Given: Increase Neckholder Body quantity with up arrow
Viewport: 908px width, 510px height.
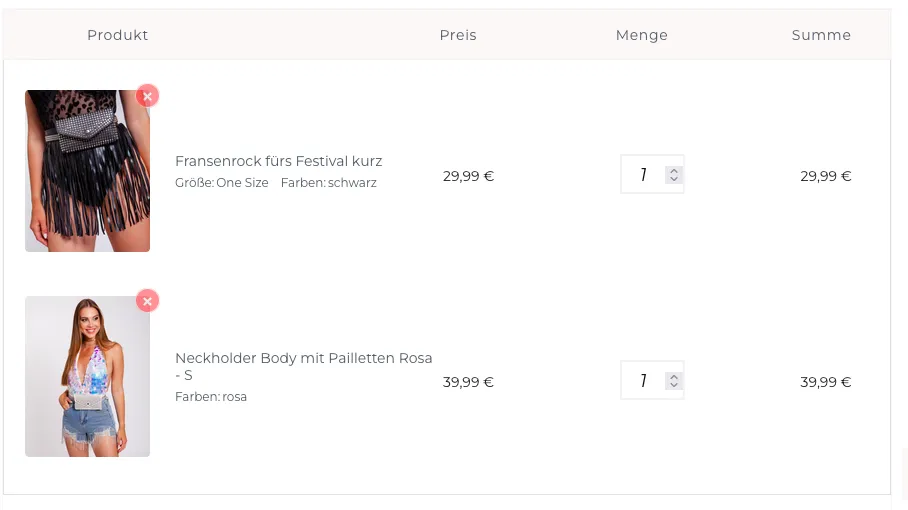Looking at the screenshot, I should (673, 377).
